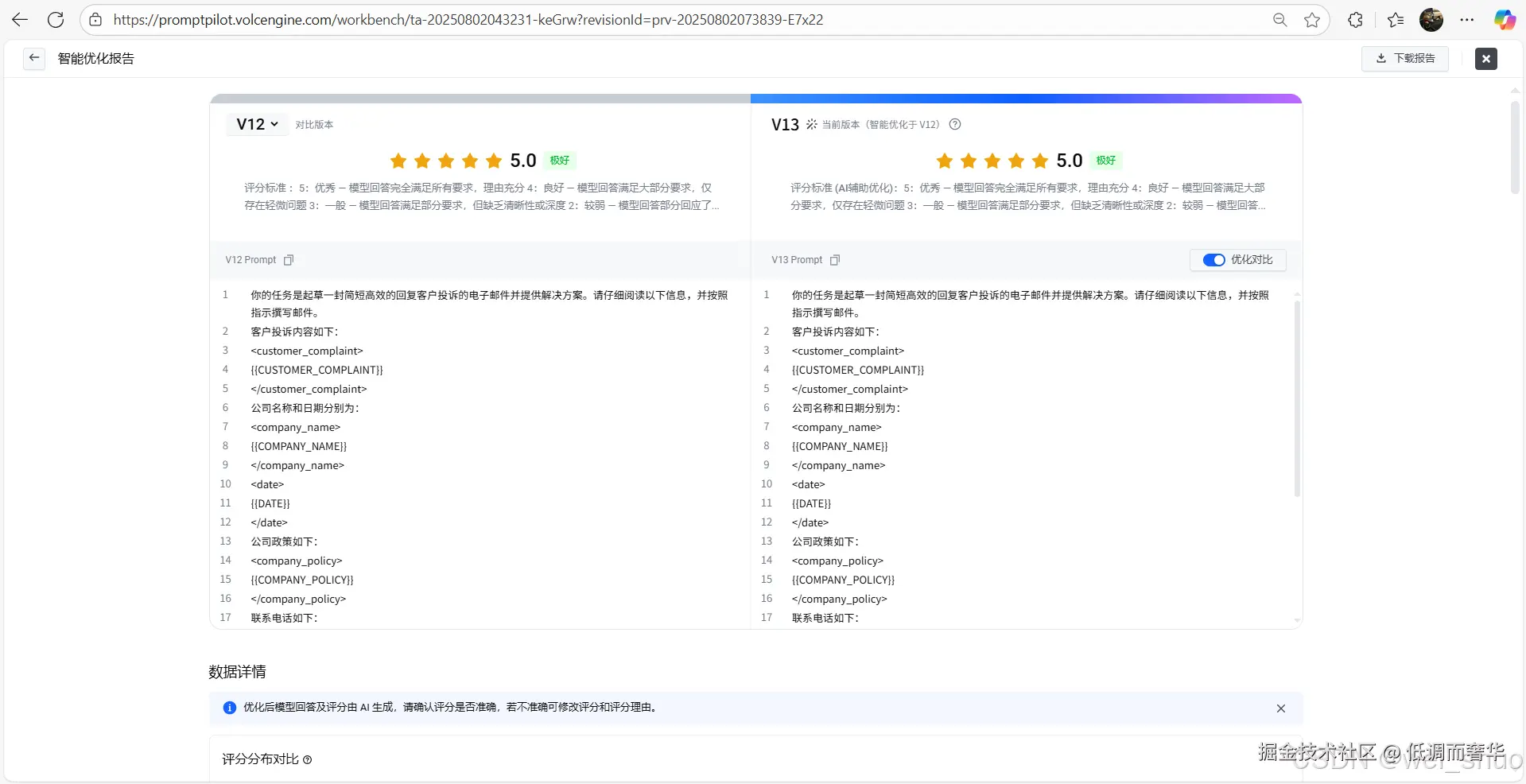Click the fifth star of the V12 rating
The width and height of the screenshot is (1526, 784).
click(x=492, y=161)
